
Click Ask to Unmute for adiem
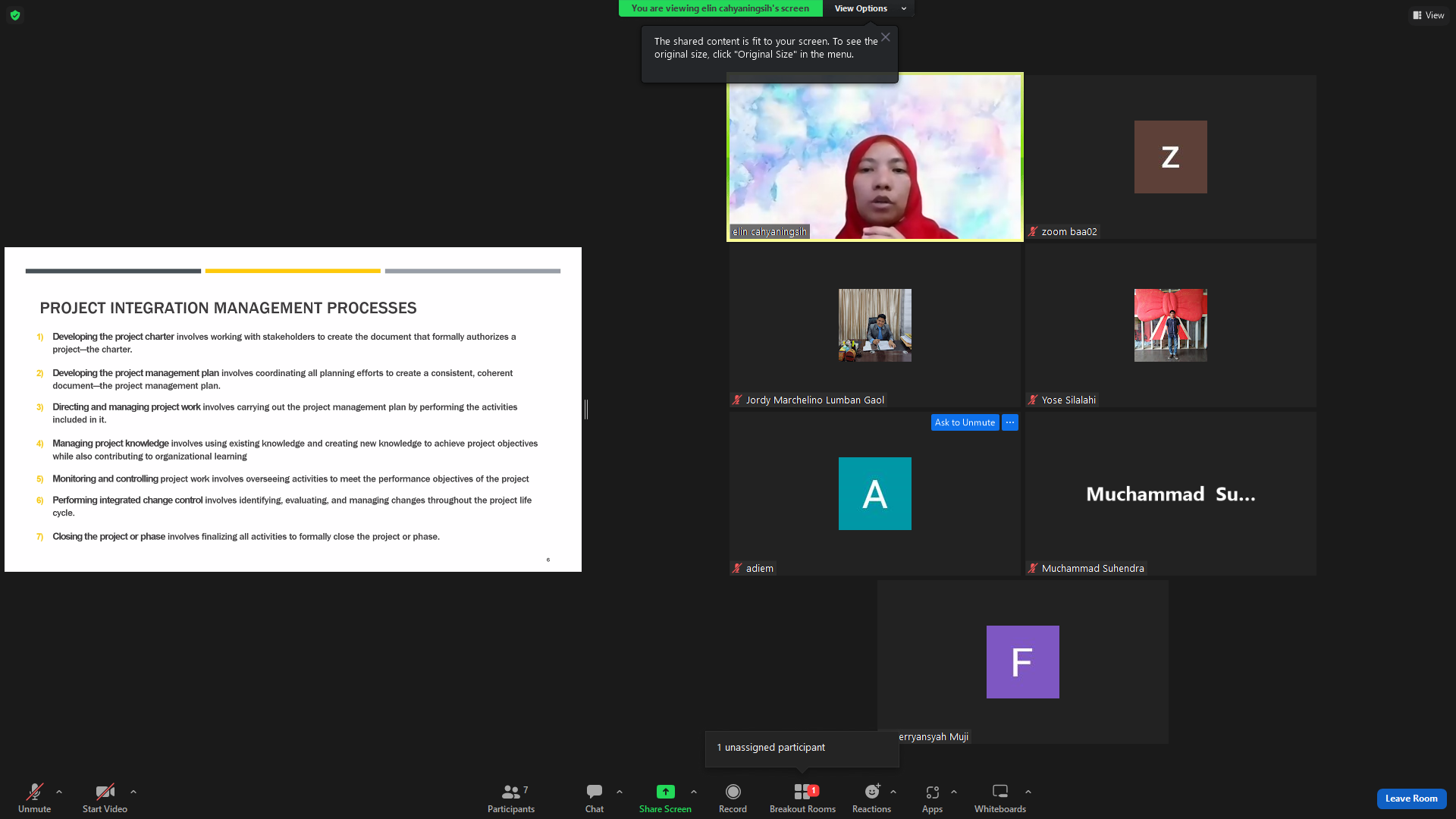click(x=965, y=422)
